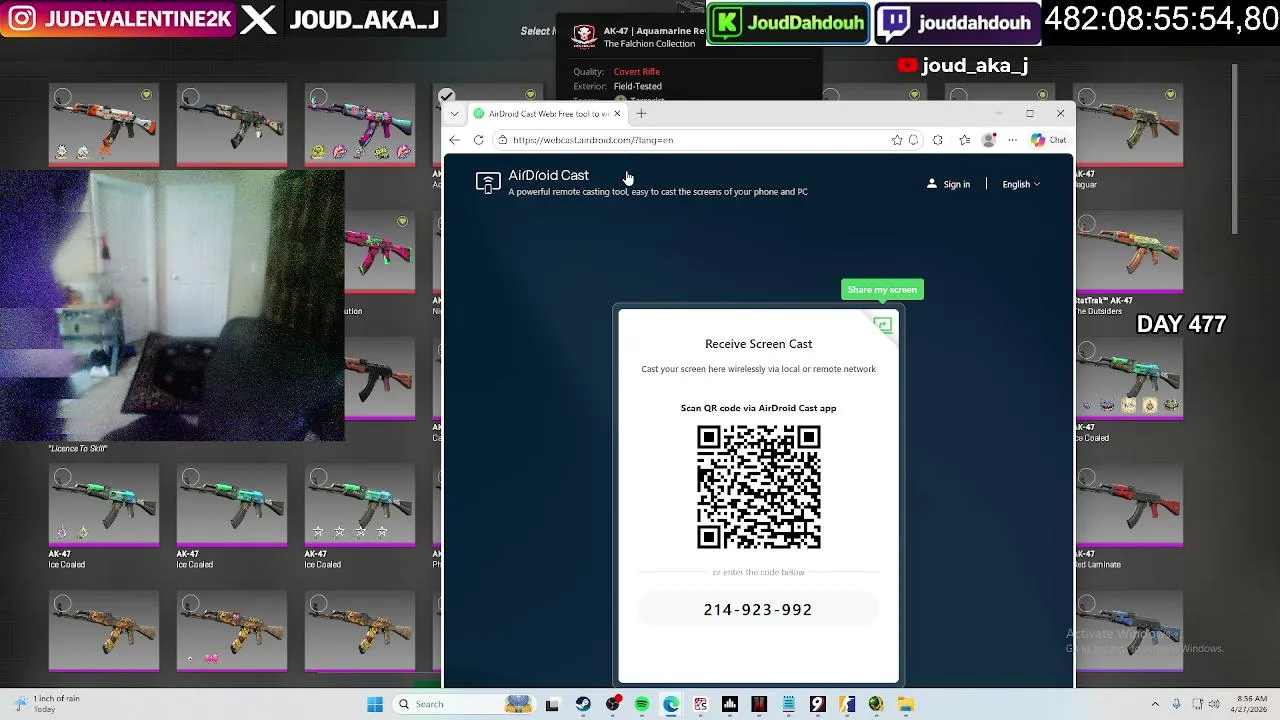The width and height of the screenshot is (1280, 720).
Task: Open volume tray icon
Action: (x=1216, y=704)
